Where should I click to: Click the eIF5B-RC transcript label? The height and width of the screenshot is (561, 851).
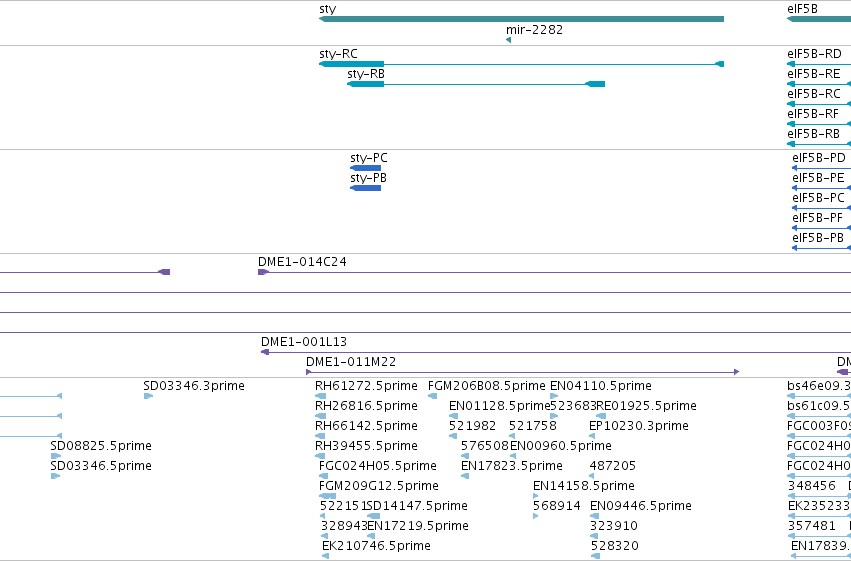[814, 94]
